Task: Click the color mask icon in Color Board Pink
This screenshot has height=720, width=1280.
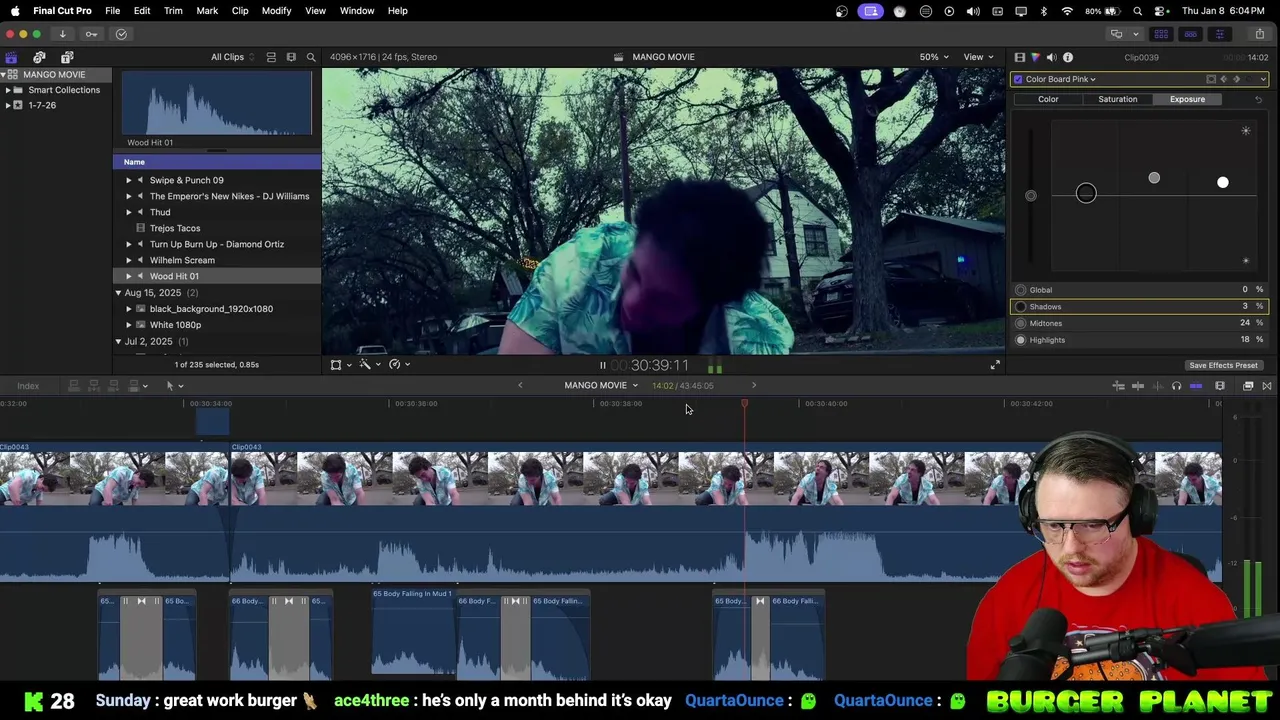Action: click(x=1211, y=79)
